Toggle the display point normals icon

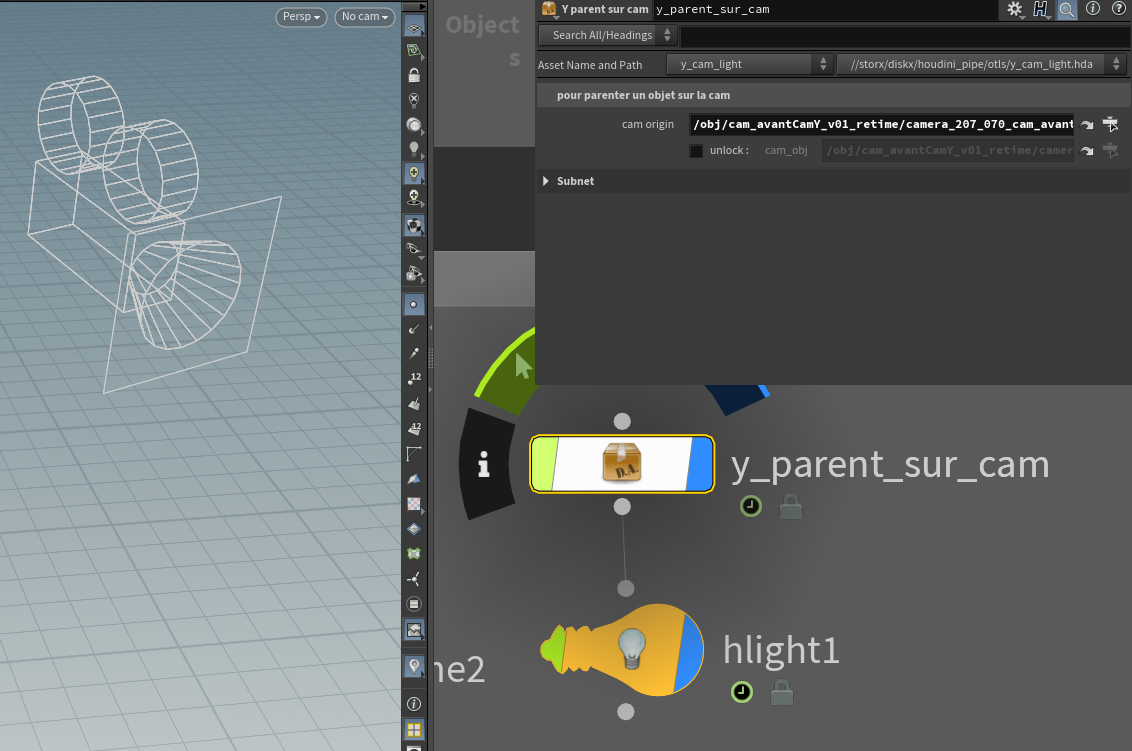[x=414, y=329]
